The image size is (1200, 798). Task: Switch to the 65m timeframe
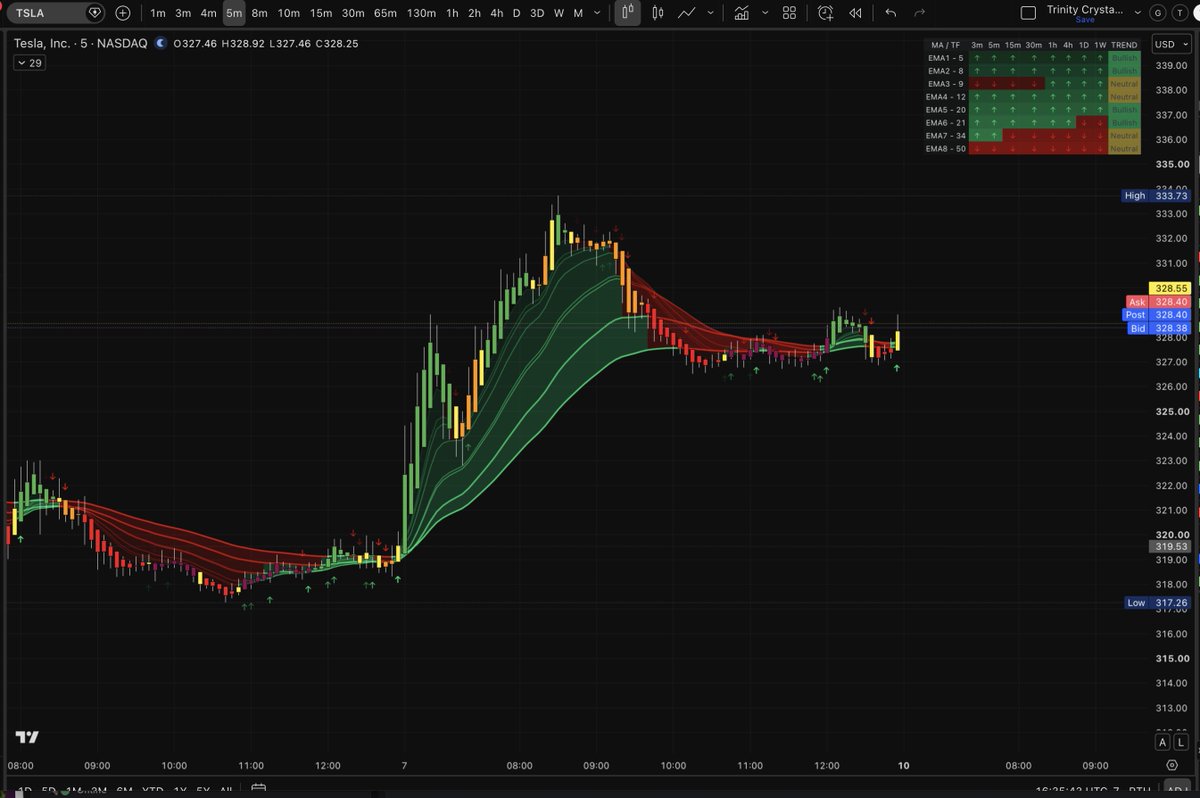point(385,13)
